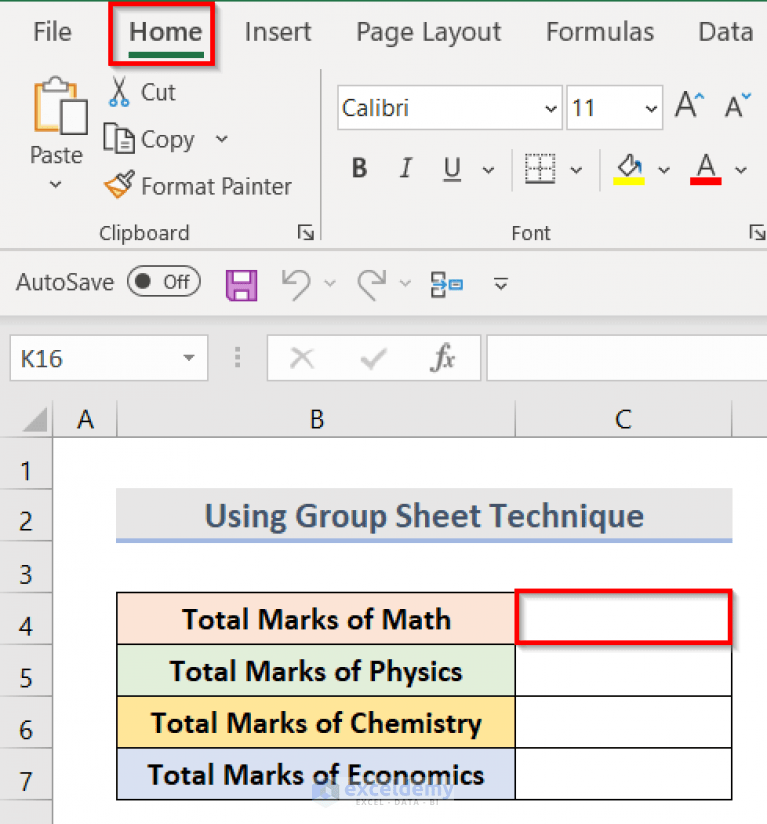Open the File menu
This screenshot has height=824, width=767.
click(x=51, y=31)
